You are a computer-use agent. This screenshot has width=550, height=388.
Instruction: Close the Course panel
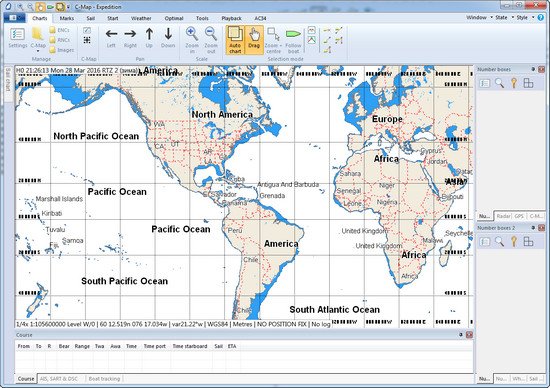click(469, 335)
